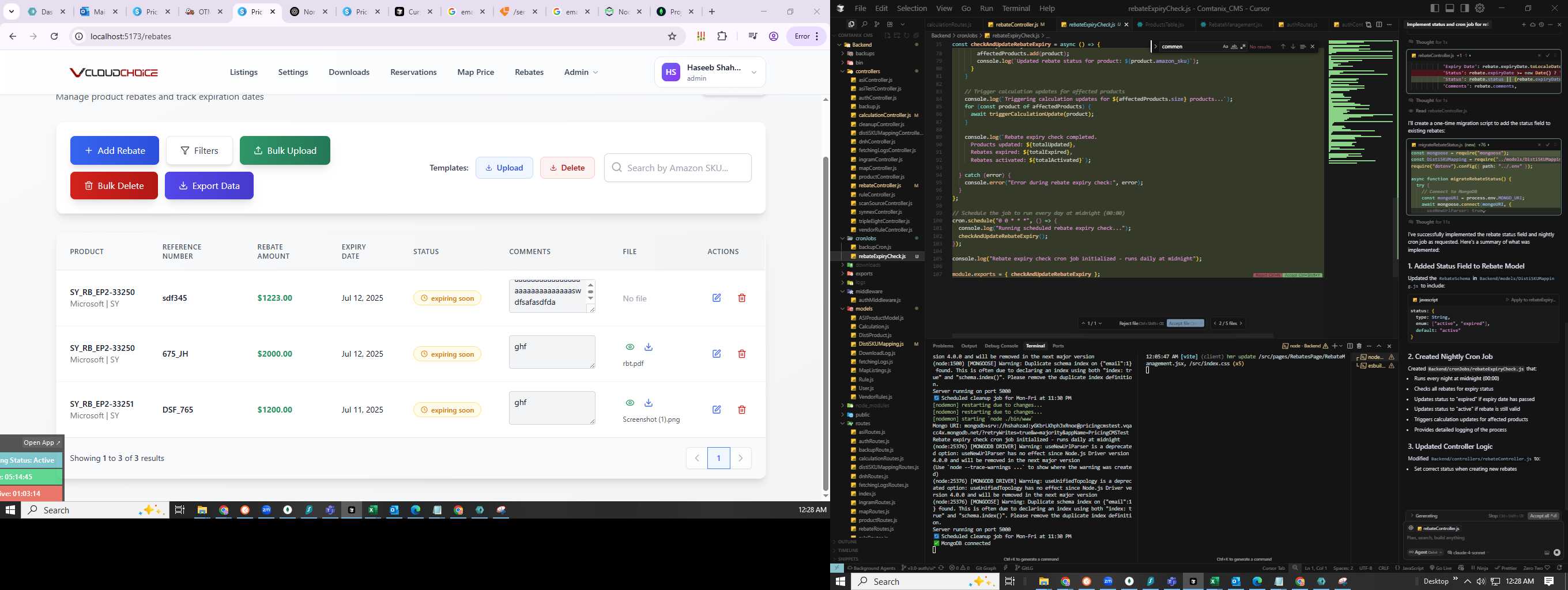Open Explorer view in Cursor activity bar
Image resolution: width=1568 pixels, height=590 pixels.
[x=851, y=24]
